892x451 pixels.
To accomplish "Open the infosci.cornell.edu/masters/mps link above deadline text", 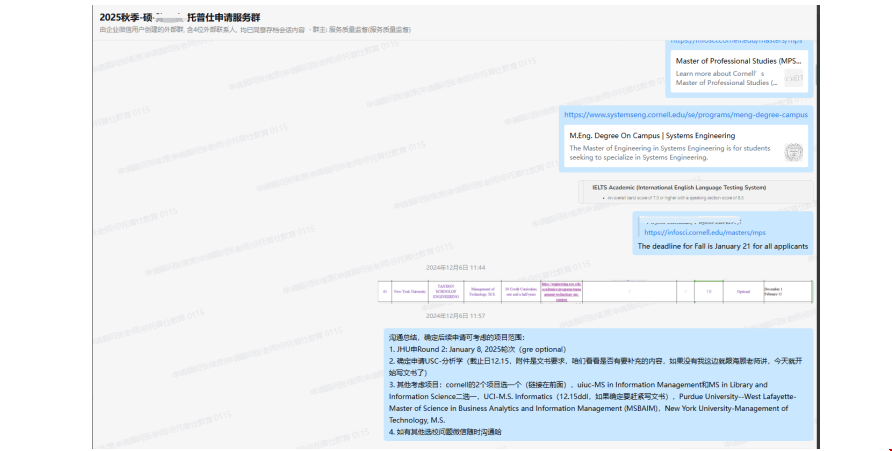I will coord(704,232).
